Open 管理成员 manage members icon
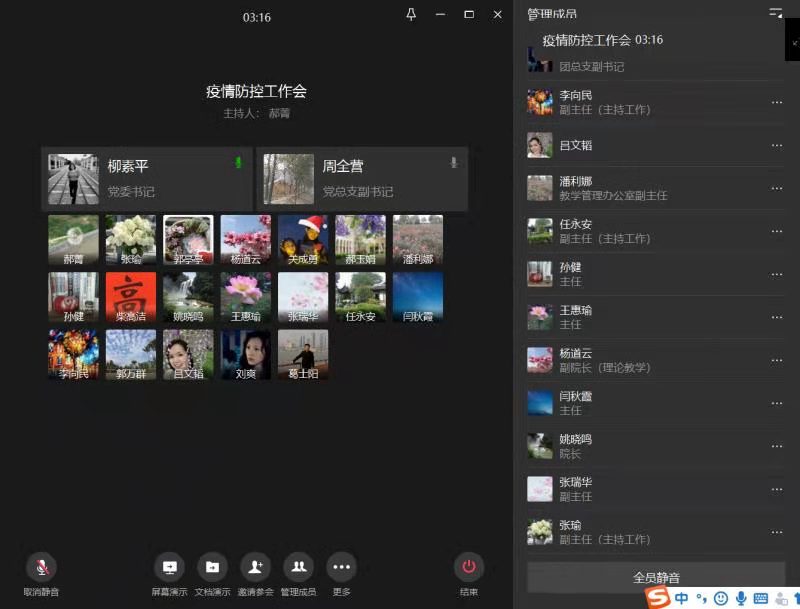This screenshot has width=800, height=609. 298,568
